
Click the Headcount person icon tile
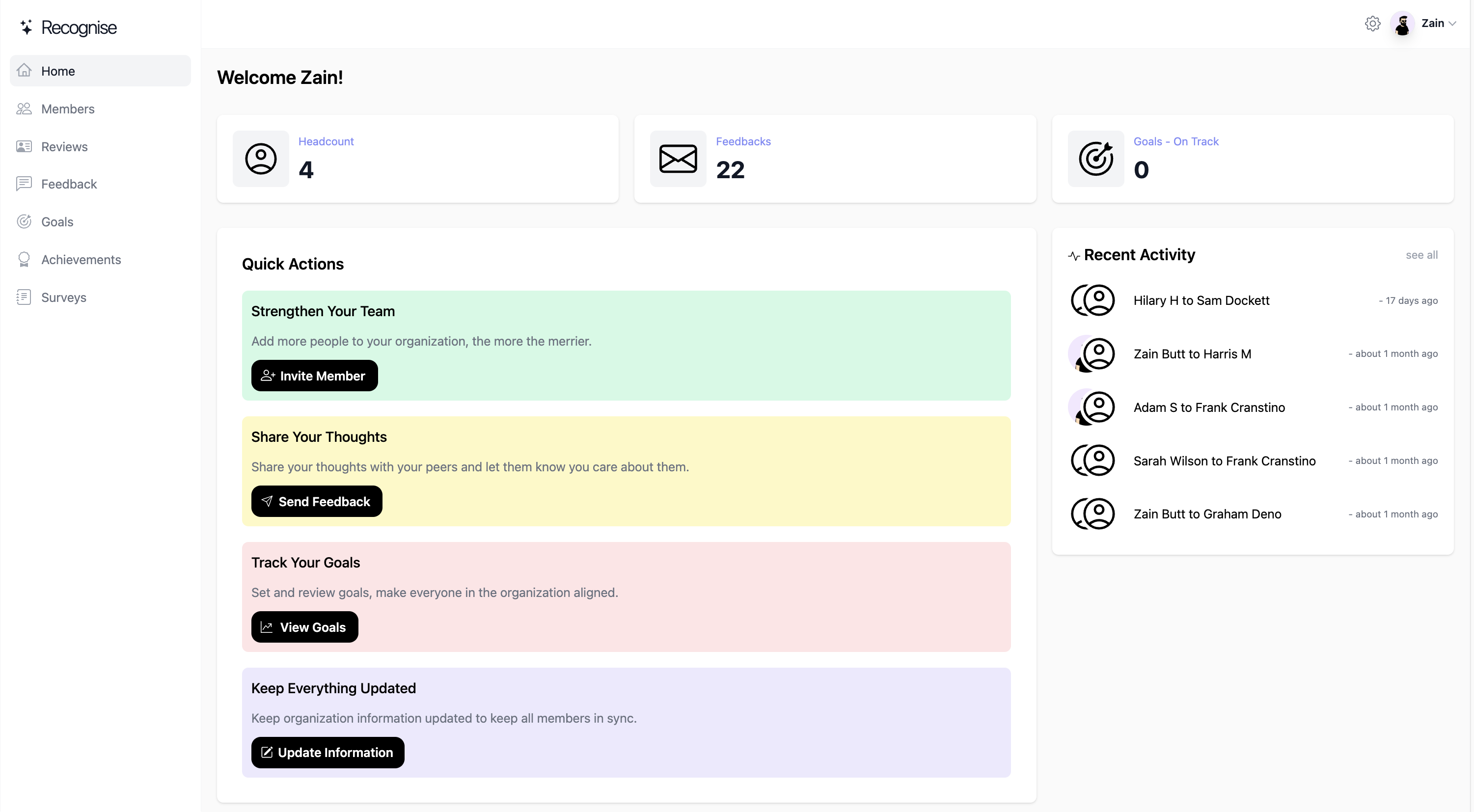tap(261, 159)
